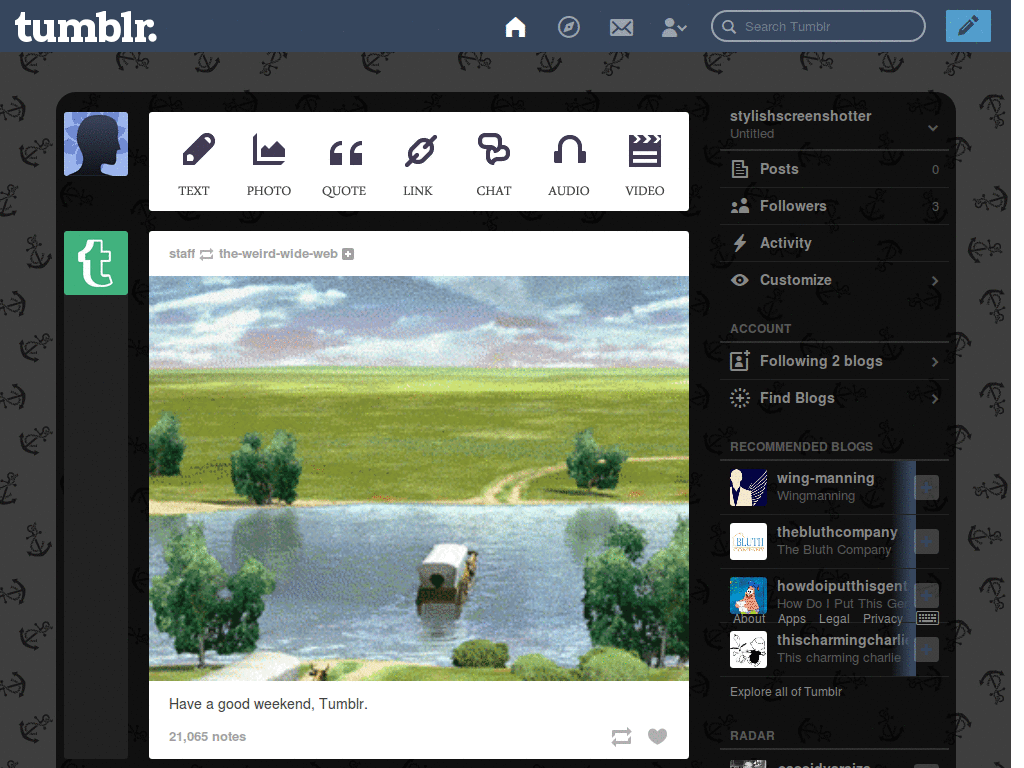Create a new Audio post
This screenshot has width=1024, height=768.
tap(569, 165)
